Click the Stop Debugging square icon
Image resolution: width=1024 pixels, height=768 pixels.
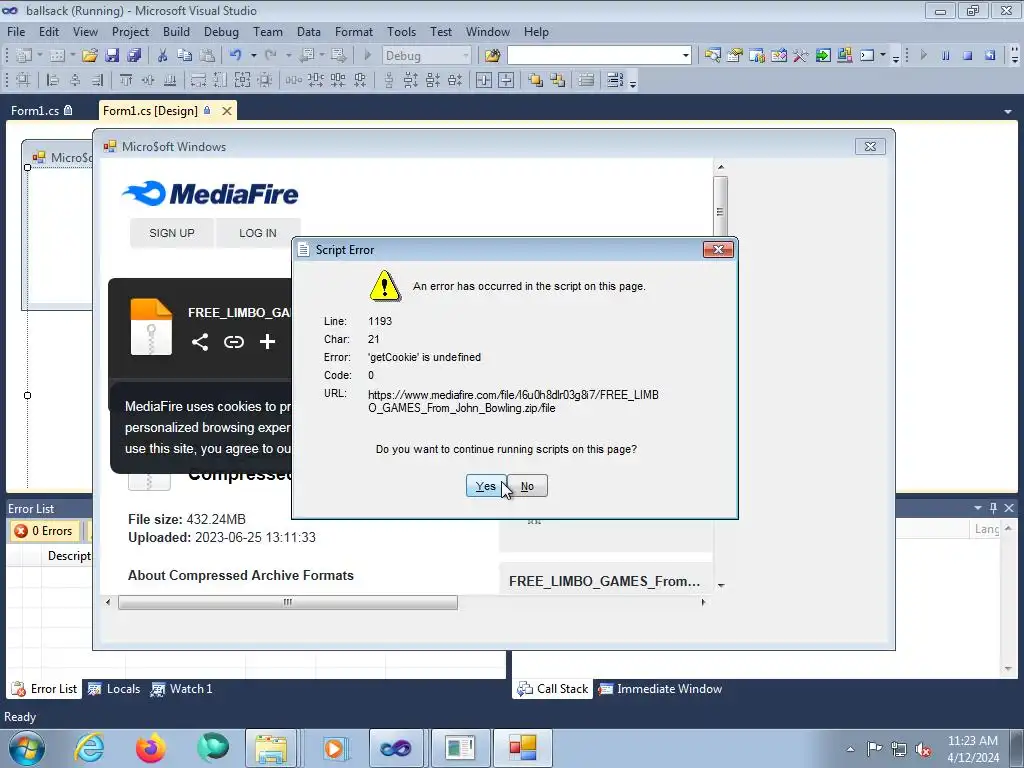tap(968, 56)
